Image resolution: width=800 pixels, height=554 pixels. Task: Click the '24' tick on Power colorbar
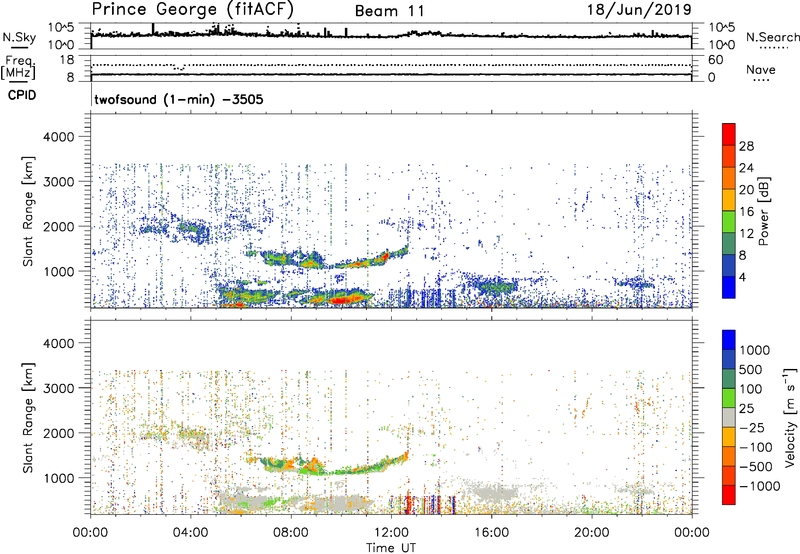746,168
